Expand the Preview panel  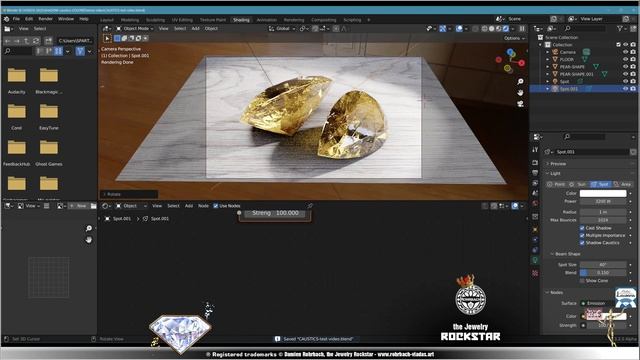tap(558, 163)
